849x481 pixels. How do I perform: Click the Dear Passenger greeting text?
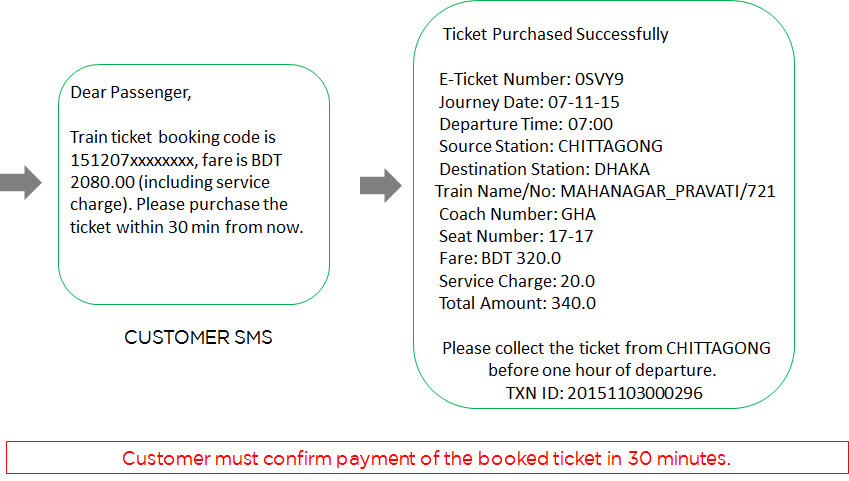point(130,93)
